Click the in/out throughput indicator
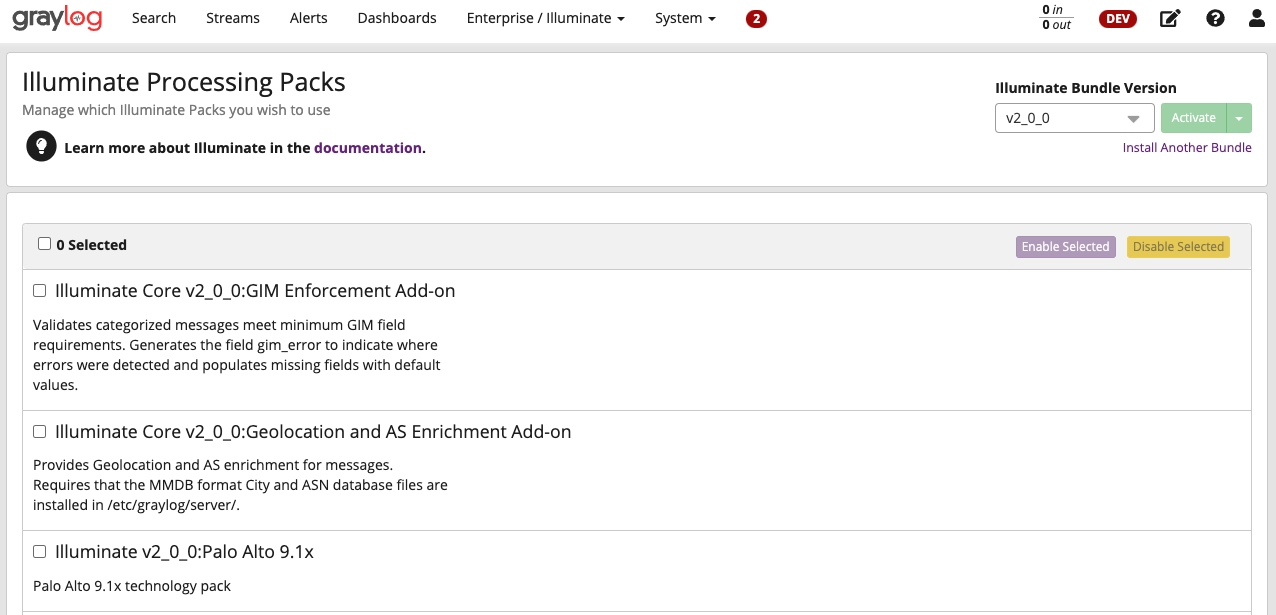1276x615 pixels. [1056, 18]
